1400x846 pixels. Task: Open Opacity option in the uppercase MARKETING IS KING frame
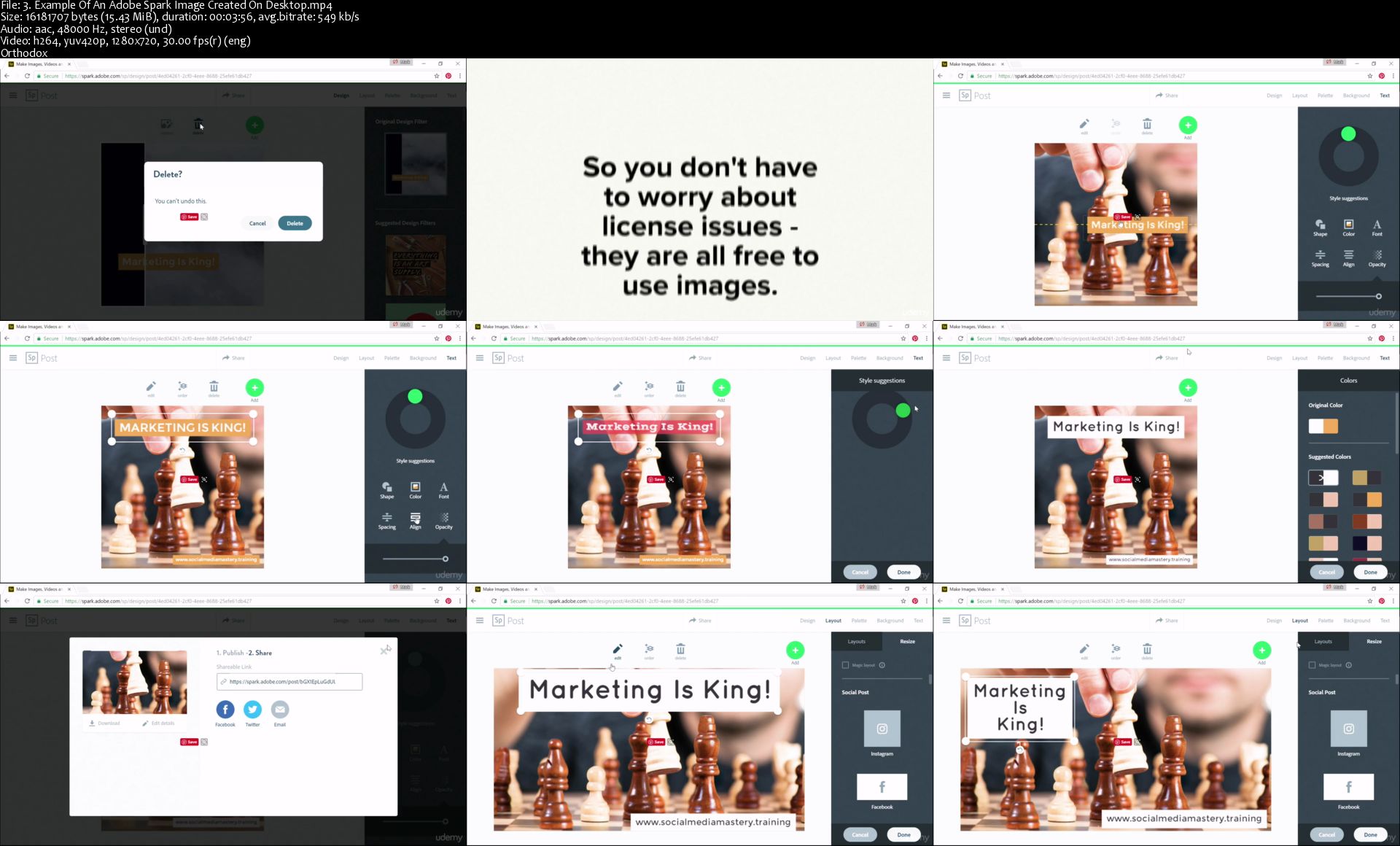click(443, 521)
